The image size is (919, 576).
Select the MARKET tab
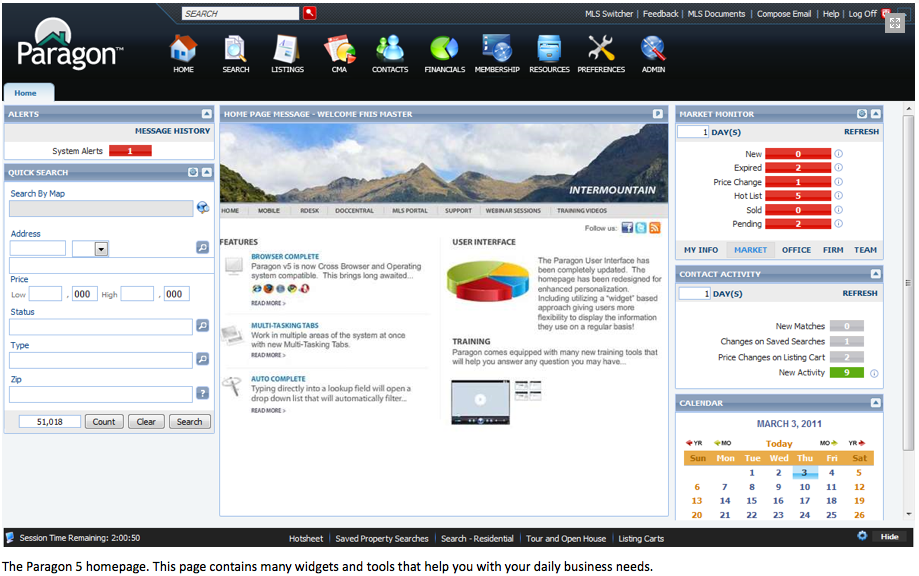pyautogui.click(x=750, y=250)
